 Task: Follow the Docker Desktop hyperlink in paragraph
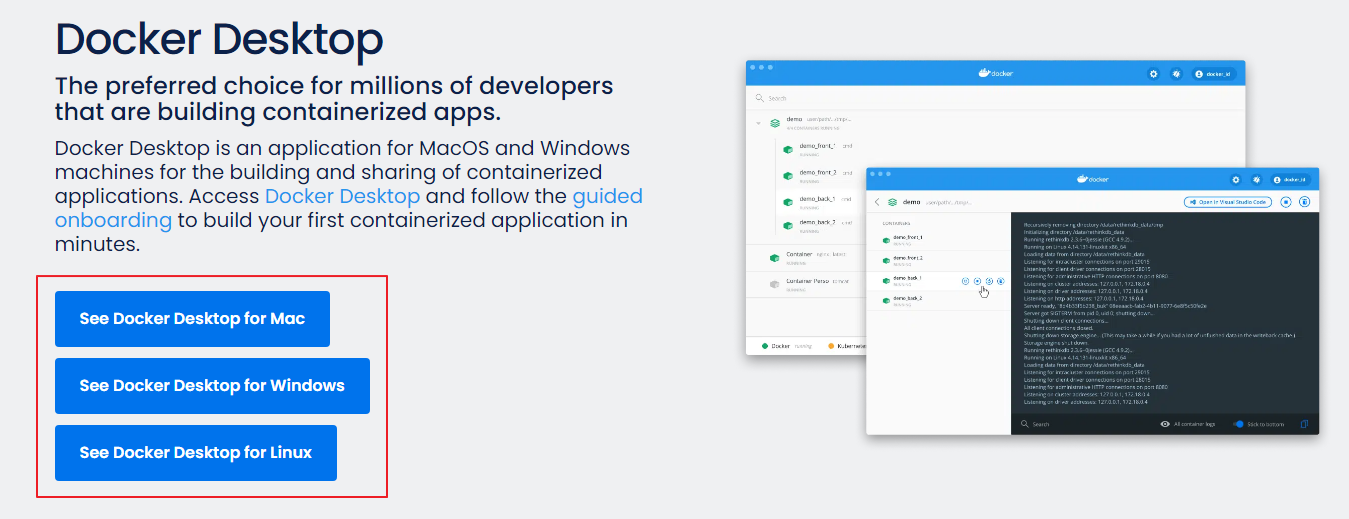tap(342, 196)
